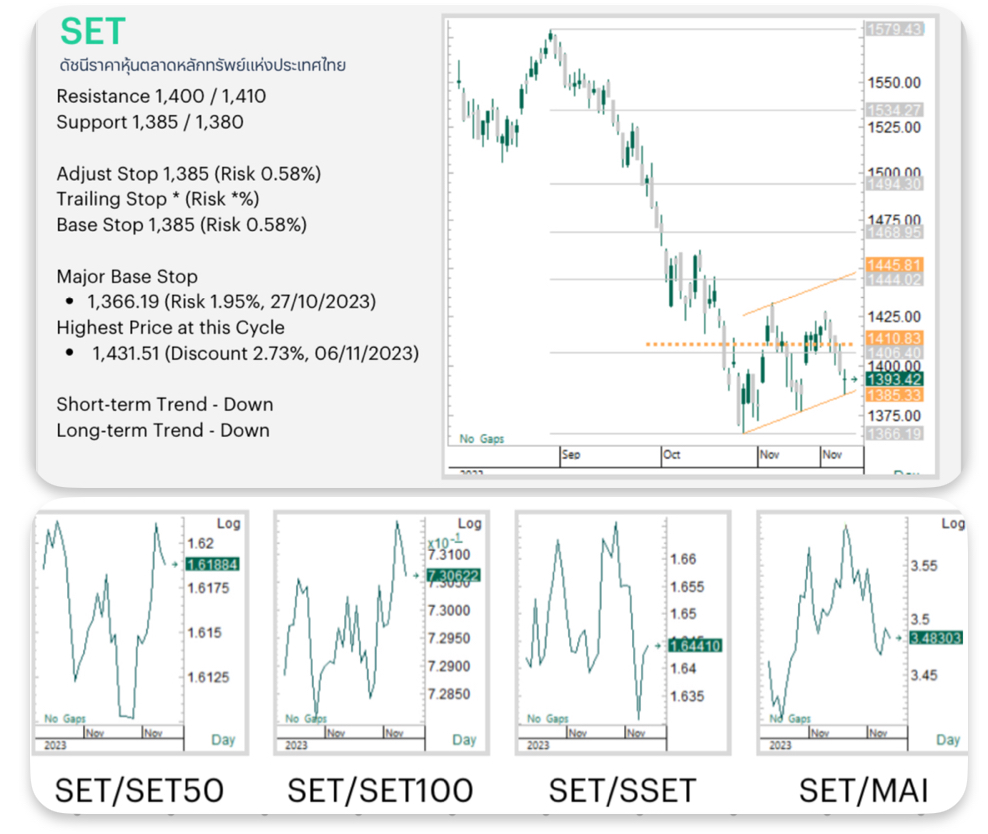The height and width of the screenshot is (834, 988).
Task: Select the orange 1445.81 price label
Action: coord(895,265)
